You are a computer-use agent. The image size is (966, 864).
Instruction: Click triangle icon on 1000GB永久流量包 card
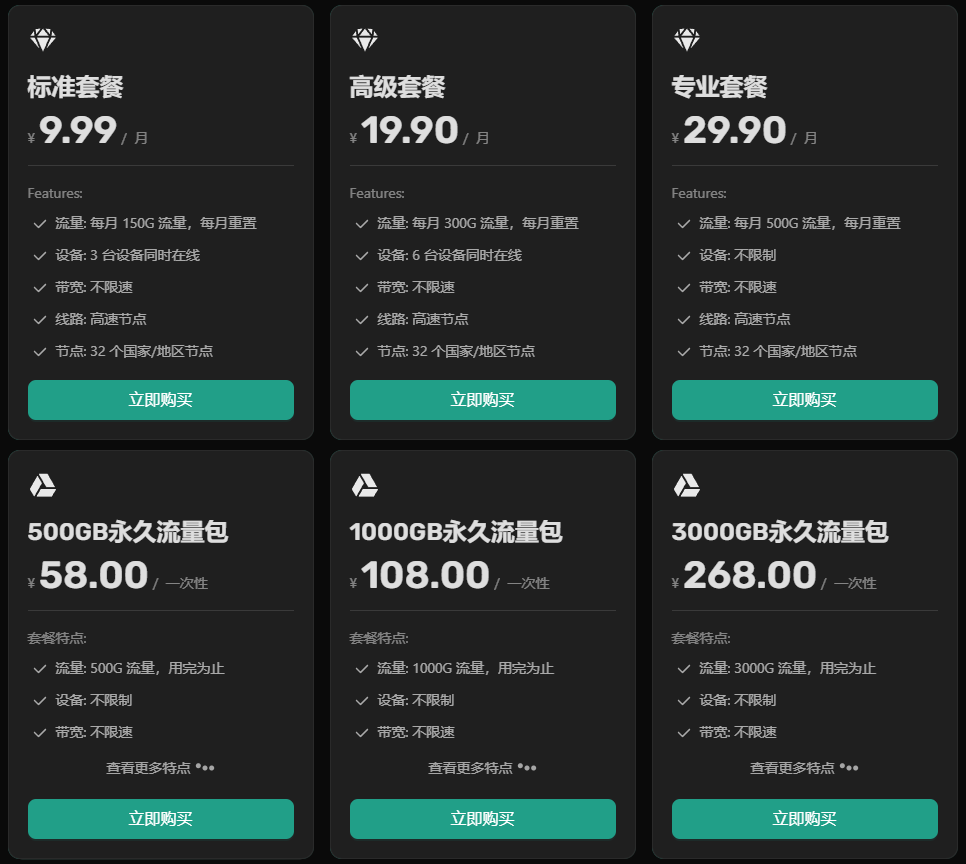(x=364, y=486)
